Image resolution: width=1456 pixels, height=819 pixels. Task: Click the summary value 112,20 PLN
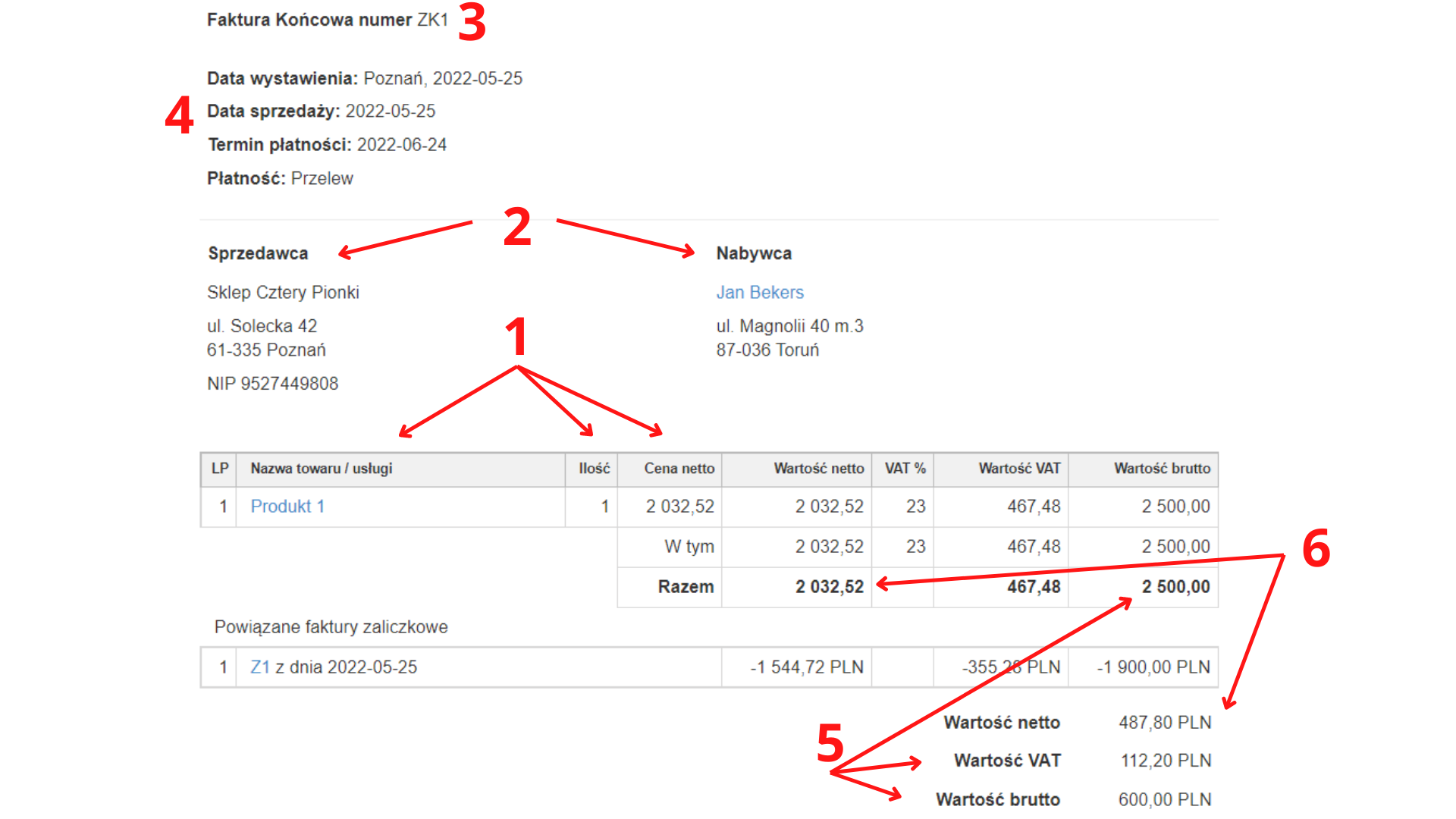point(1166,761)
